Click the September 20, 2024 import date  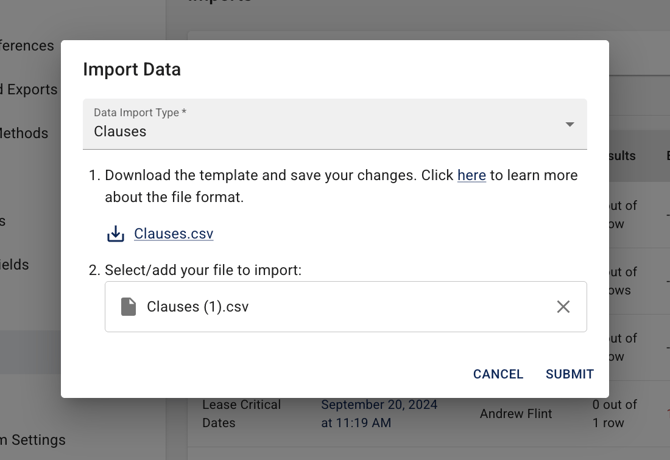click(379, 413)
